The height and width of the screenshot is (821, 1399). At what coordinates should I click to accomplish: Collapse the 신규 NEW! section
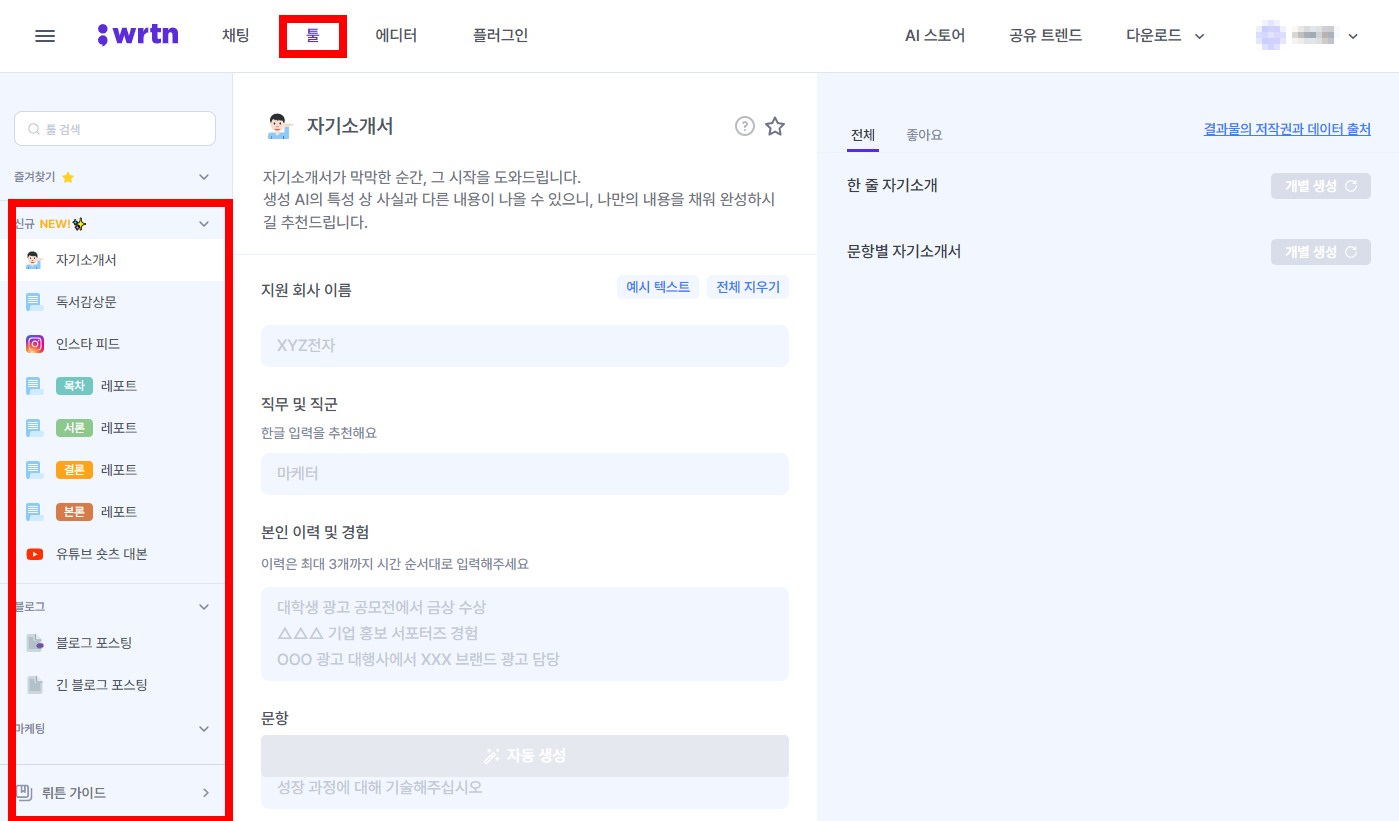click(204, 222)
